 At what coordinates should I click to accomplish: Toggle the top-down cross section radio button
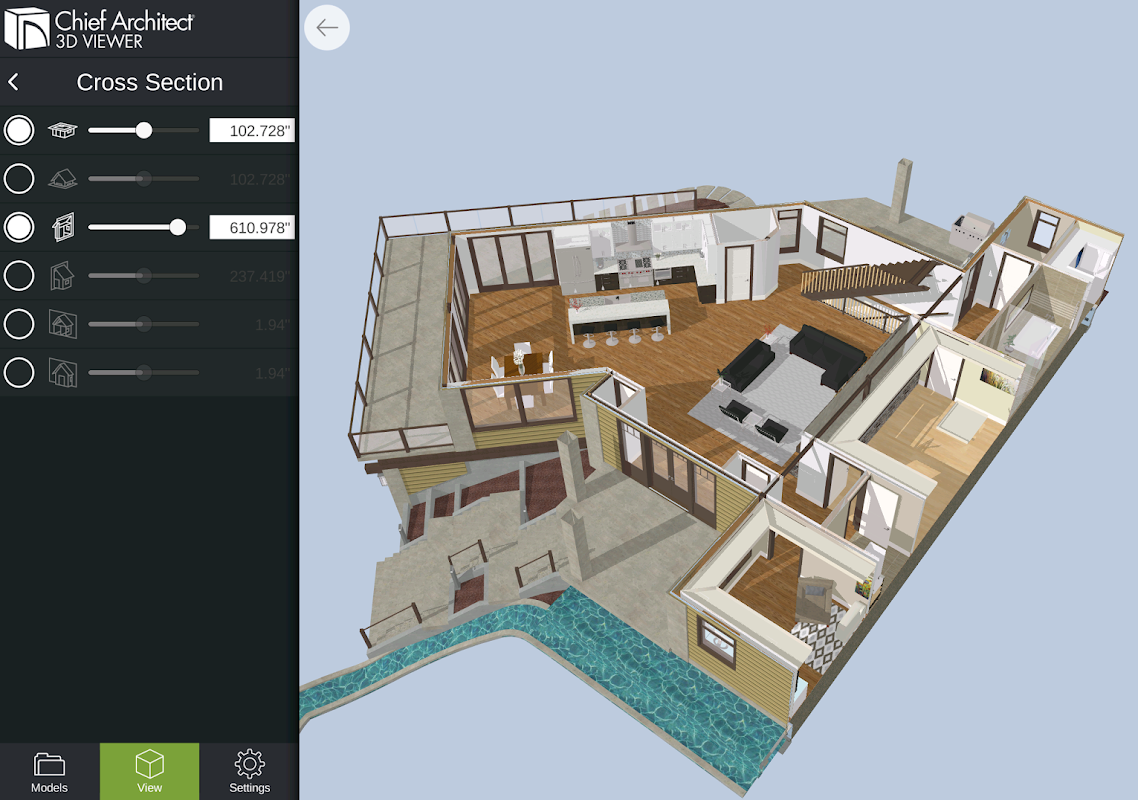click(x=19, y=131)
